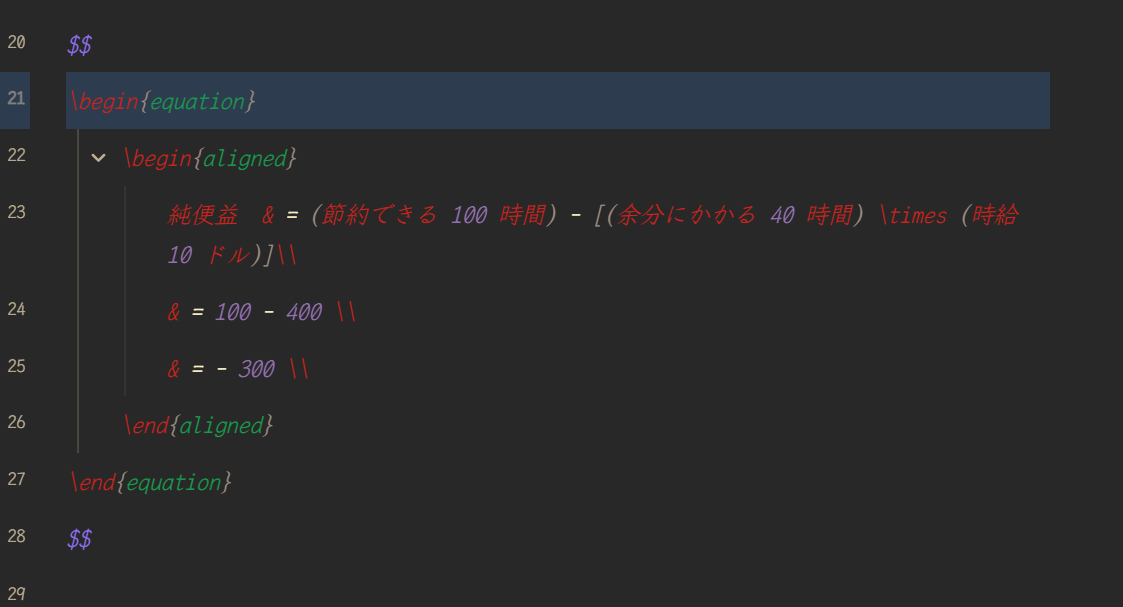Click line number 28 in the gutter

[16, 539]
